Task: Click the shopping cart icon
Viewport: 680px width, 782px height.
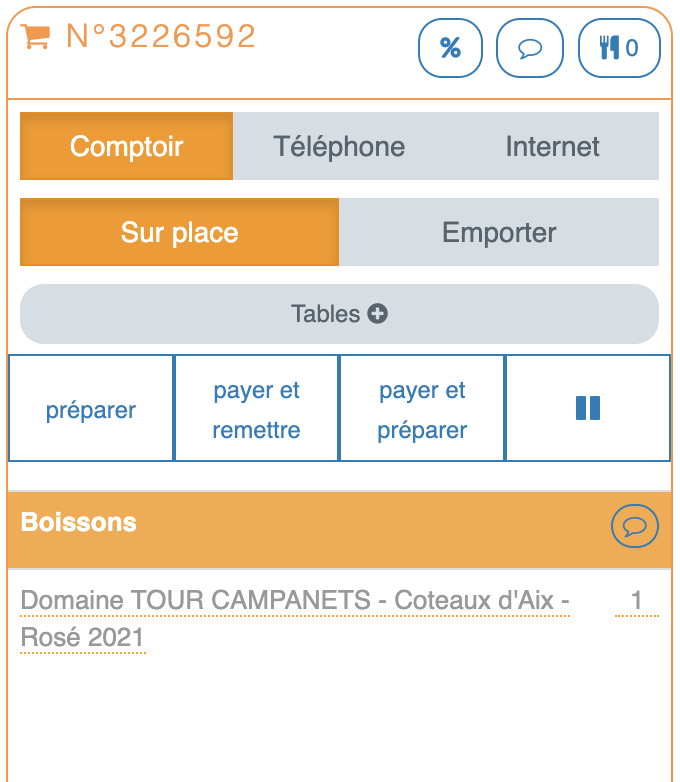Action: [x=35, y=36]
